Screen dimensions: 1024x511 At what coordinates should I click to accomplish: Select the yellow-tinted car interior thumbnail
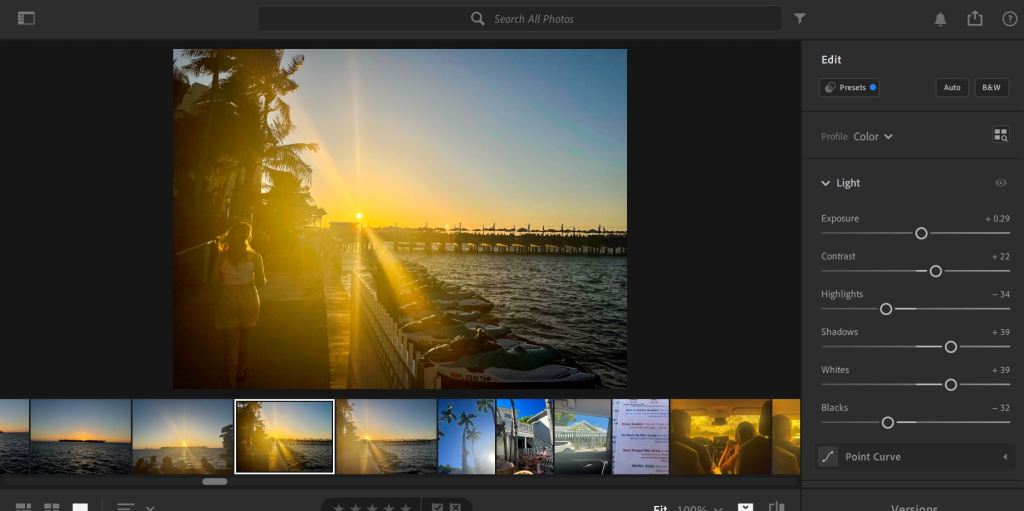pyautogui.click(x=720, y=436)
